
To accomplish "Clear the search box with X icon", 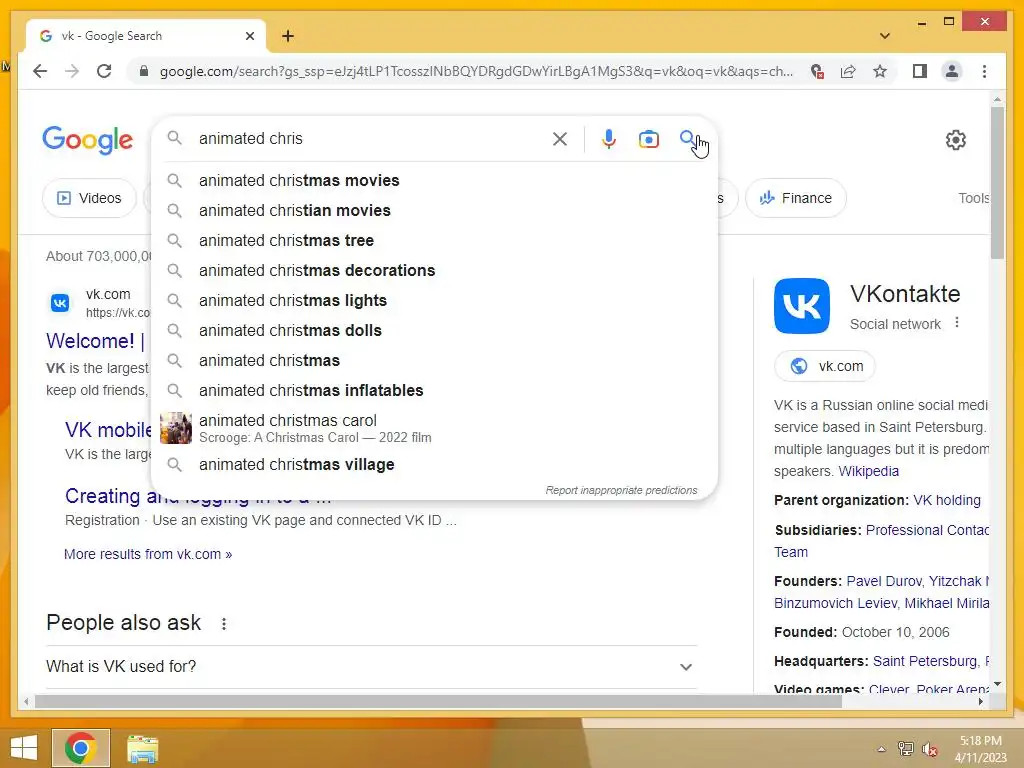I will [560, 139].
